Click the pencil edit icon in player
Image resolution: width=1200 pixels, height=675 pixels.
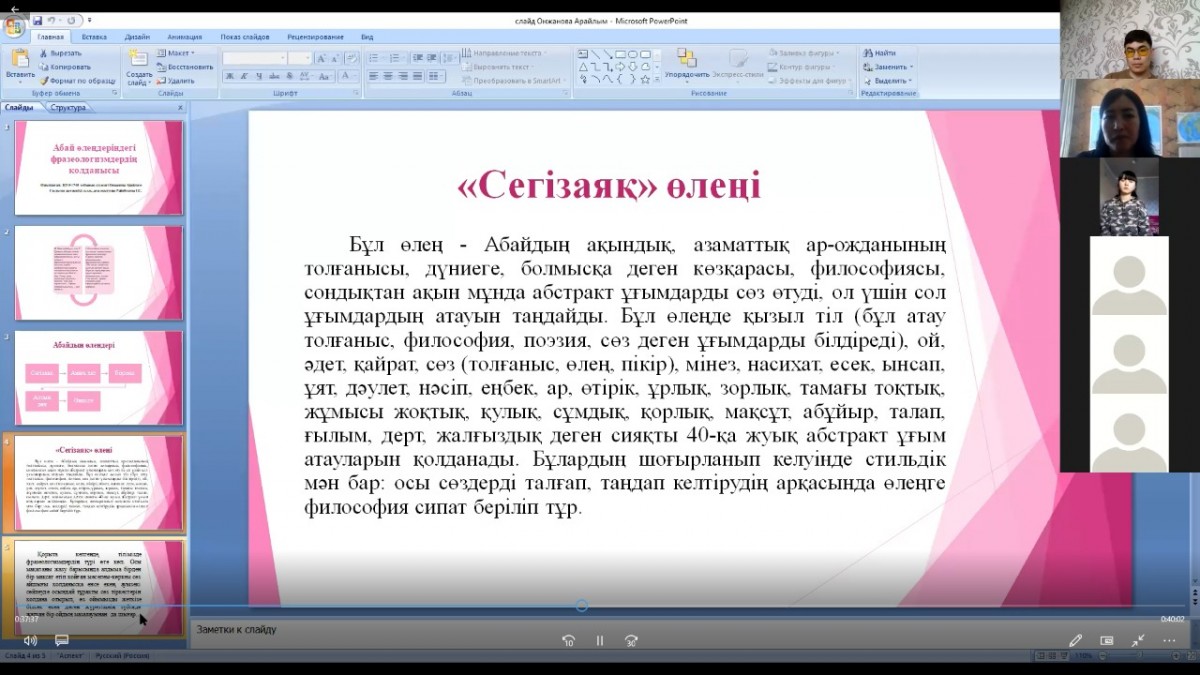(x=1076, y=640)
